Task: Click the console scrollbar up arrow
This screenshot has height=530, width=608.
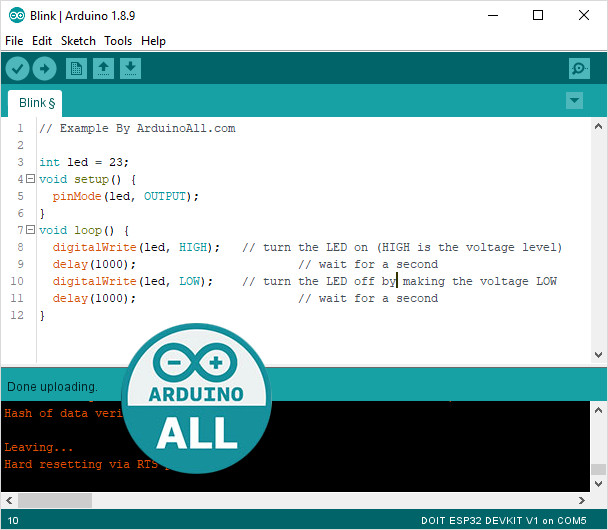Action: [x=598, y=410]
